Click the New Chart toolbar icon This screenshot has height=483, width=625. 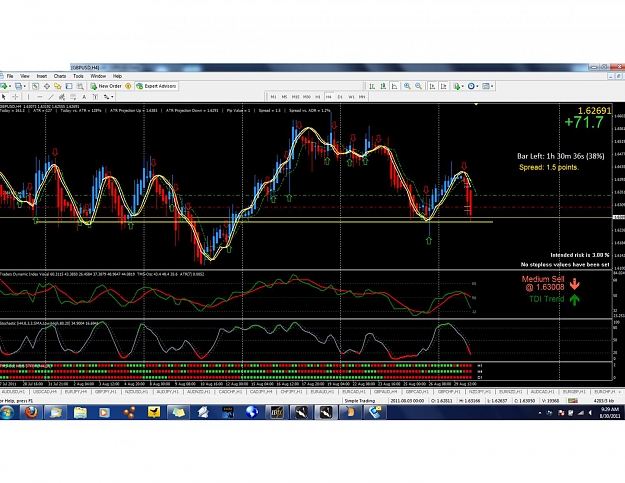[4, 86]
